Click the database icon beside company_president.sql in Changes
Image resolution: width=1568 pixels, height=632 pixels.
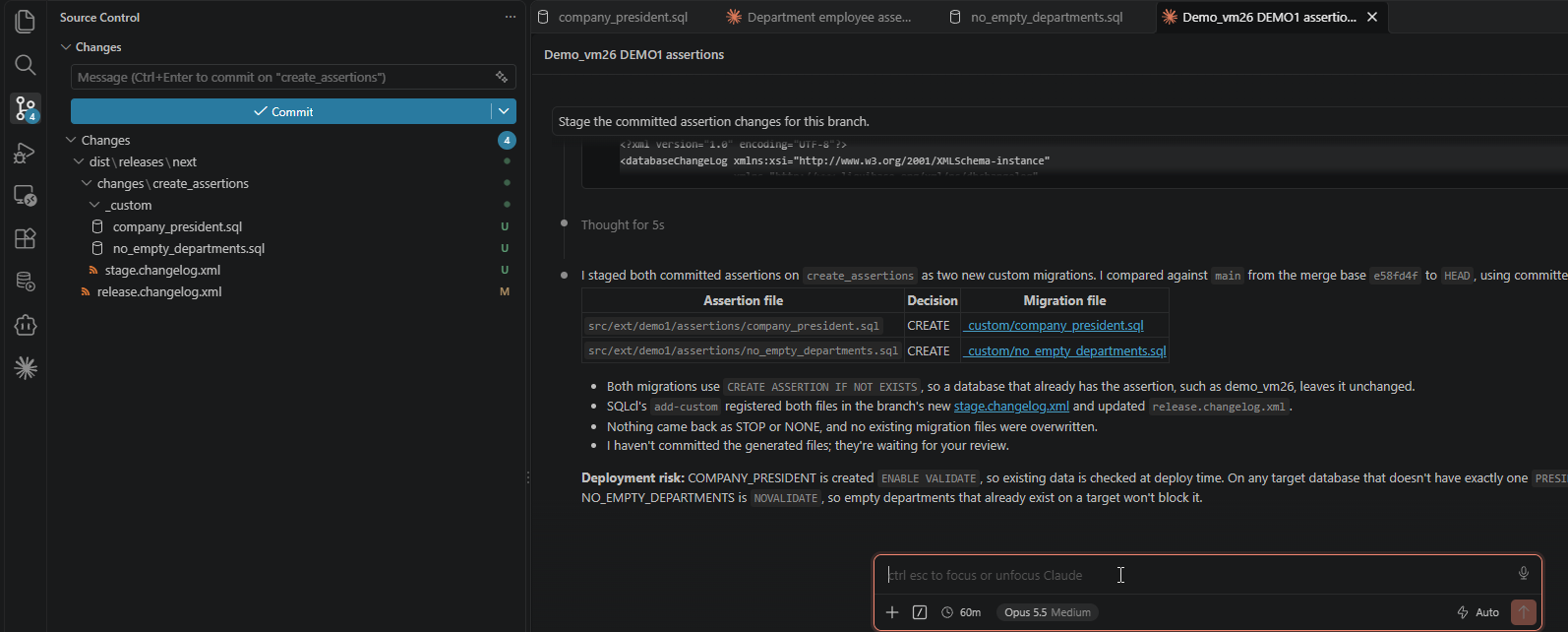[97, 226]
